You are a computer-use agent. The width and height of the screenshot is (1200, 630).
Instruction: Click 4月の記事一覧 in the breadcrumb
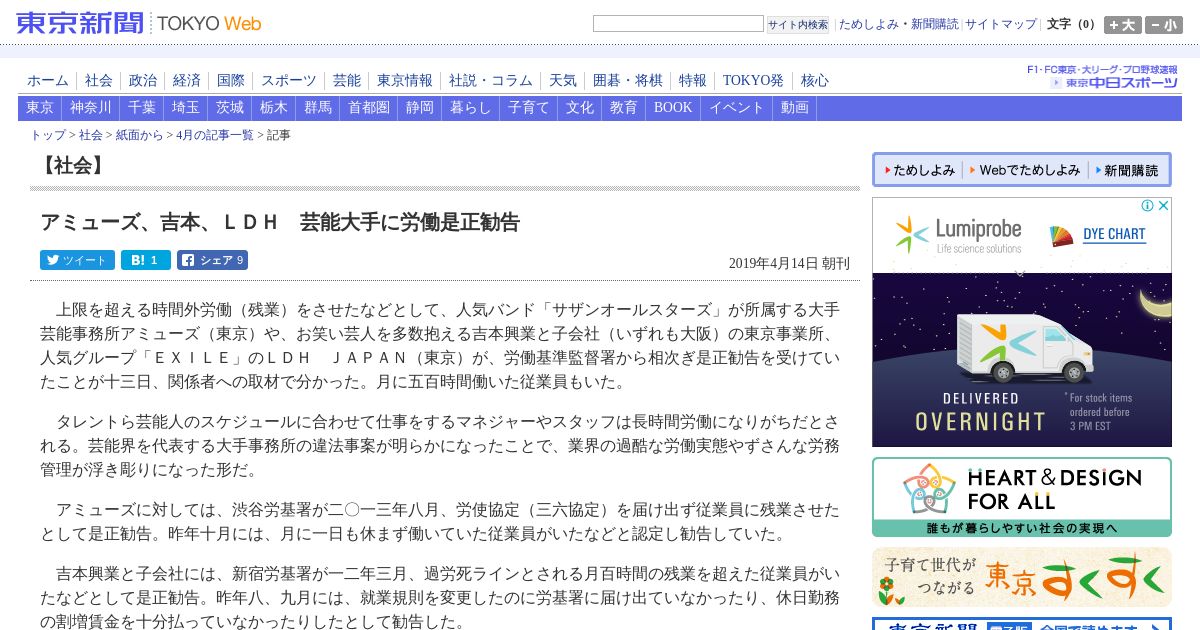click(x=215, y=135)
